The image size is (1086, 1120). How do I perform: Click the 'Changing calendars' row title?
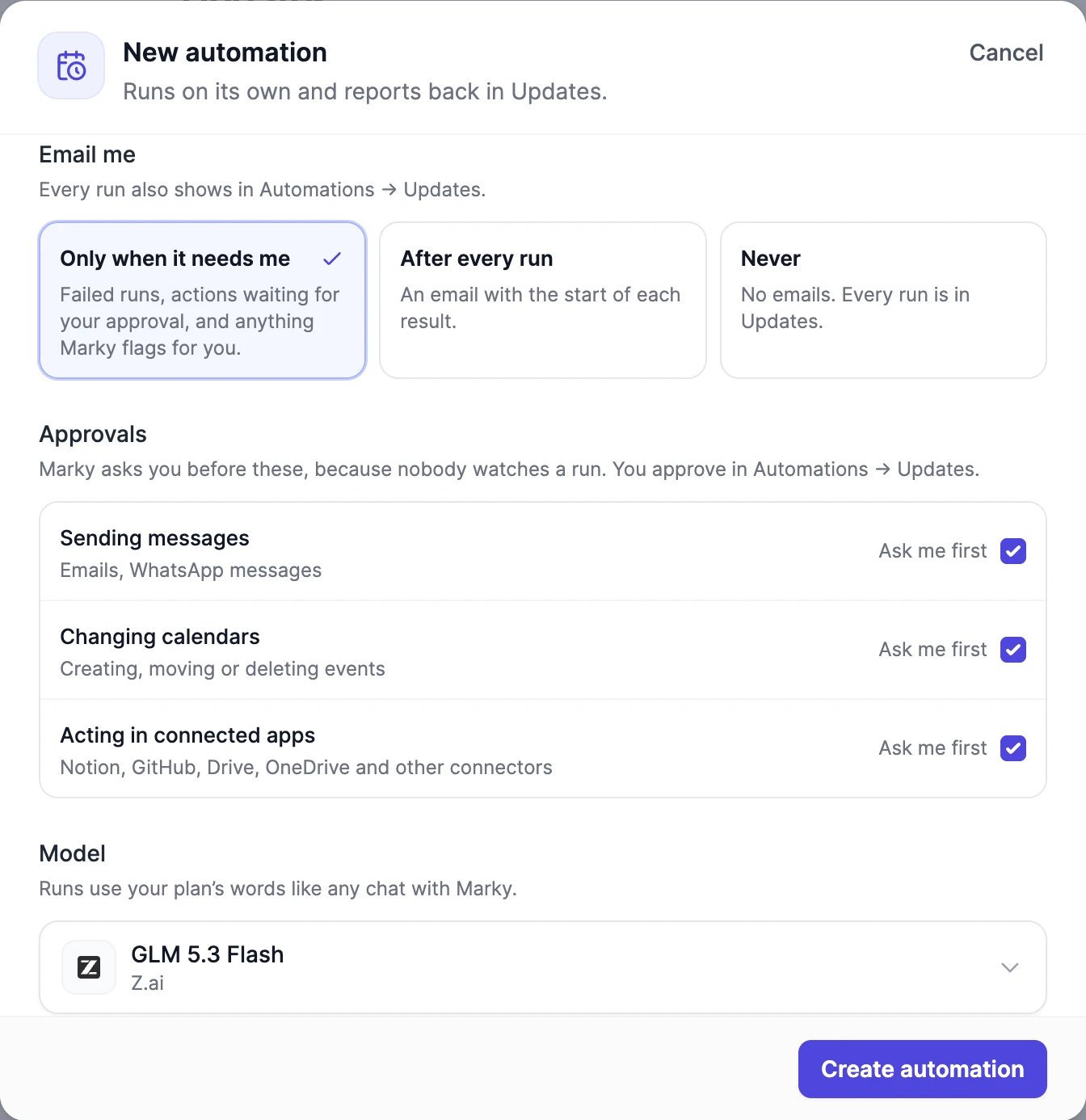click(160, 637)
